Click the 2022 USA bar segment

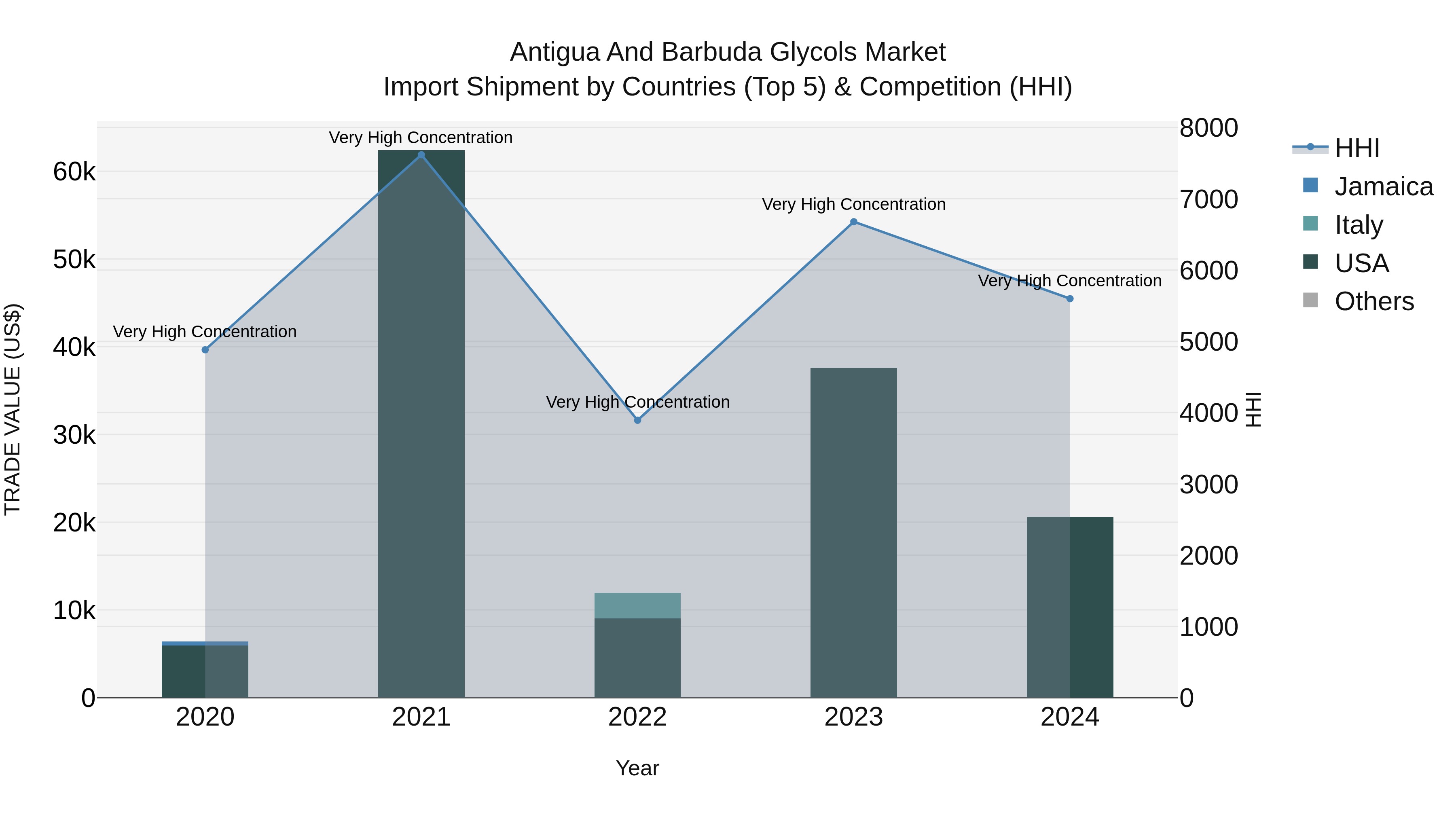[x=637, y=658]
